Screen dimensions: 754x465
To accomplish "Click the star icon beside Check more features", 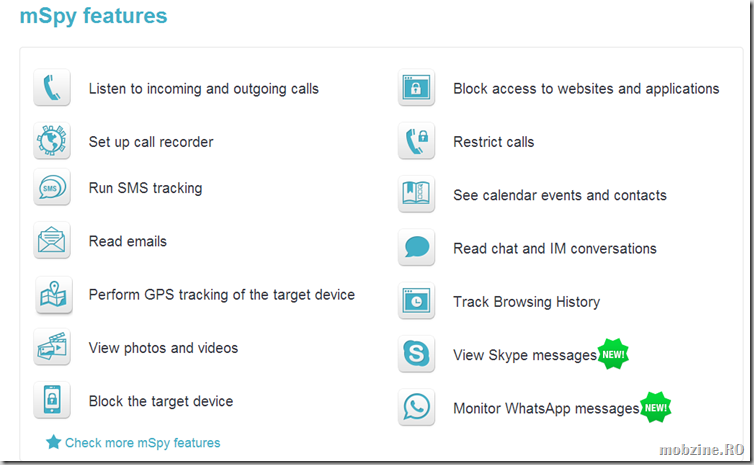I will 53,442.
